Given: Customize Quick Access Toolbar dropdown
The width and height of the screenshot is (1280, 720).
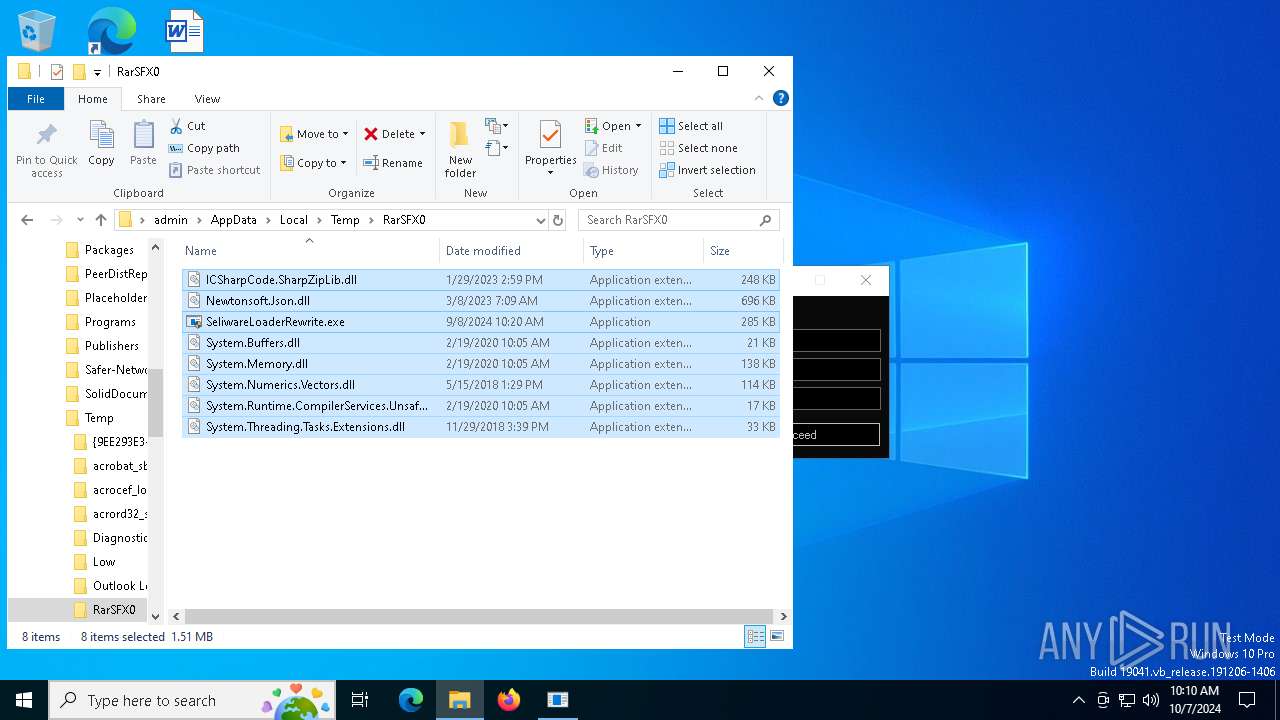Looking at the screenshot, I should (97, 72).
